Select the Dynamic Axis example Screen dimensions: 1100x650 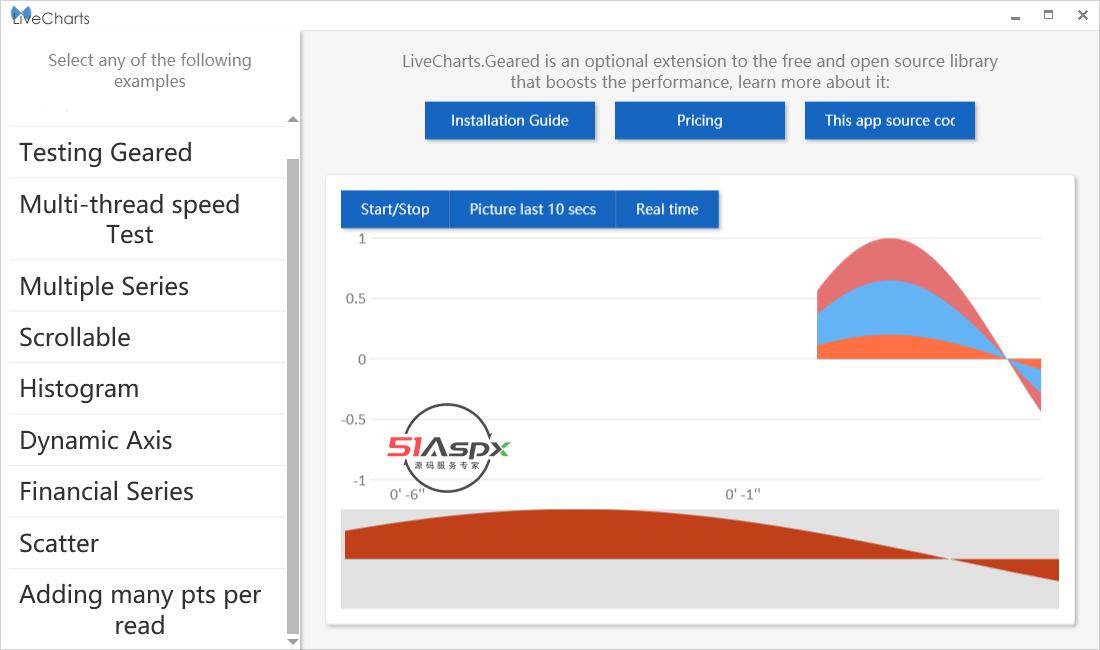click(147, 440)
